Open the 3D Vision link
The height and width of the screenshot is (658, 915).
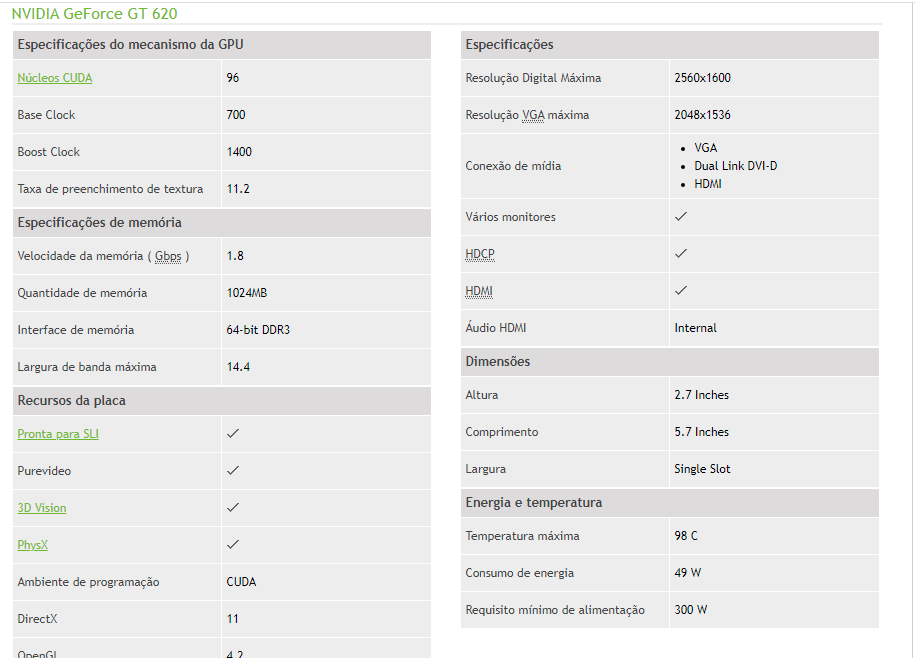coord(42,508)
